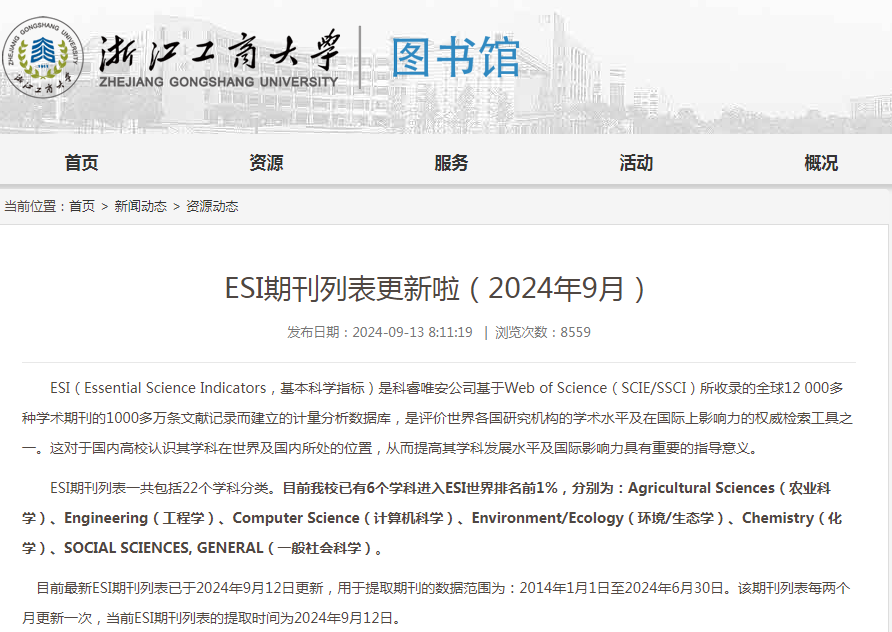Viewport: 892px width, 632px height.
Task: Click ZHEJIANG GONGSHANG UNIVERSITY English text
Action: (x=218, y=82)
